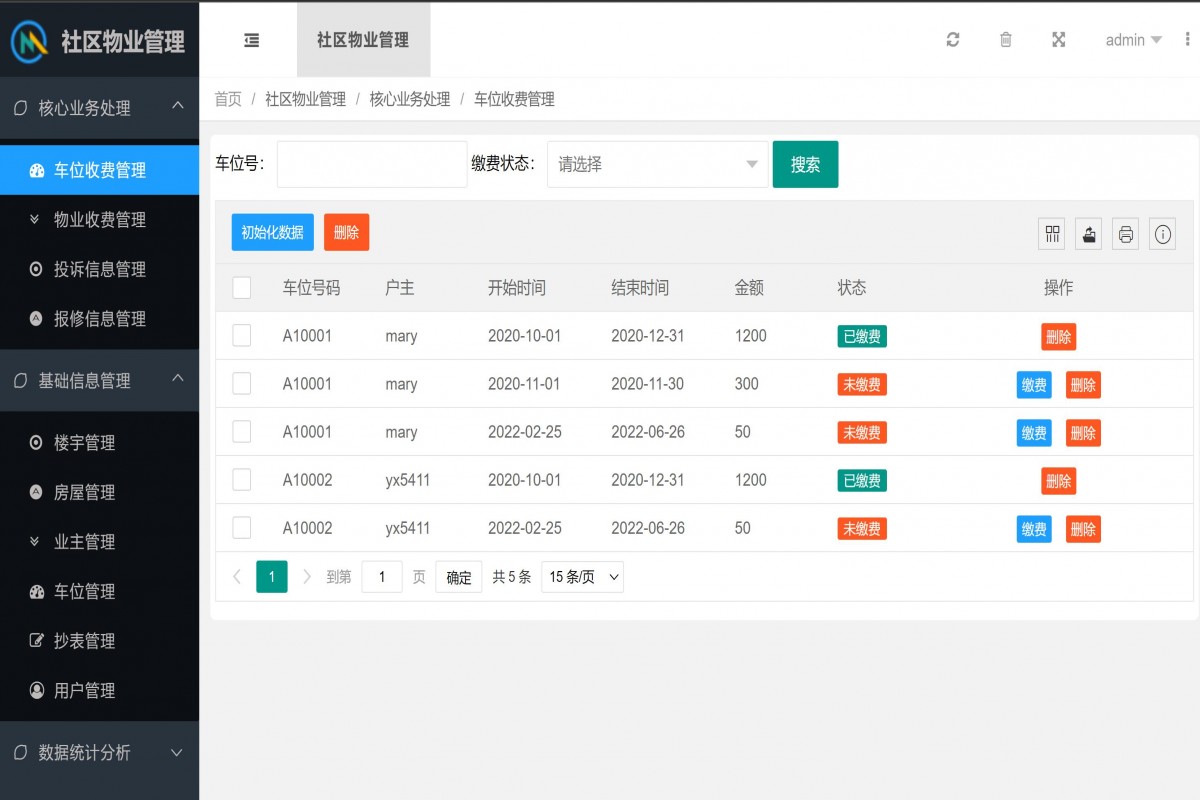Viewport: 1200px width, 800px height.
Task: Click the print icon above the table
Action: point(1124,233)
